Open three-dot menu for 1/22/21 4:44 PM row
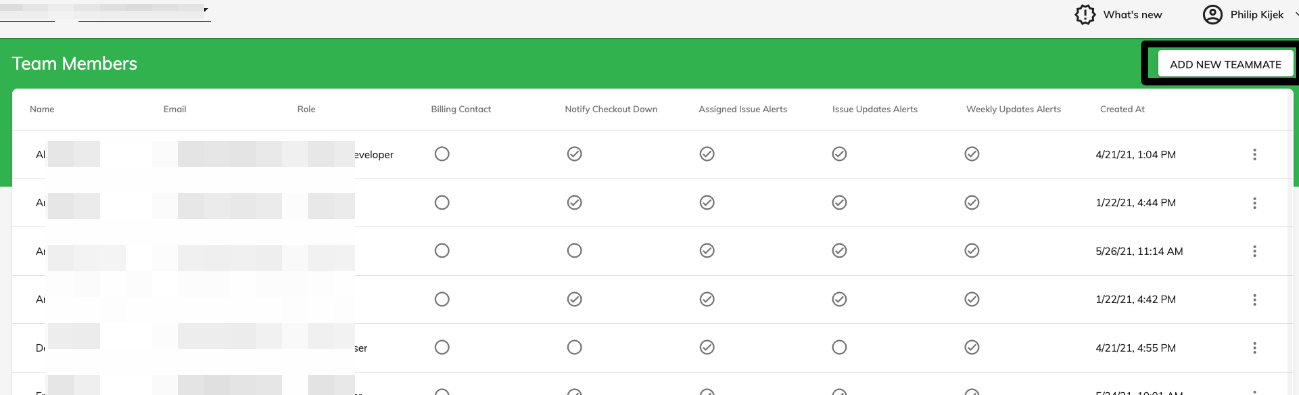This screenshot has width=1299, height=395. (1254, 203)
